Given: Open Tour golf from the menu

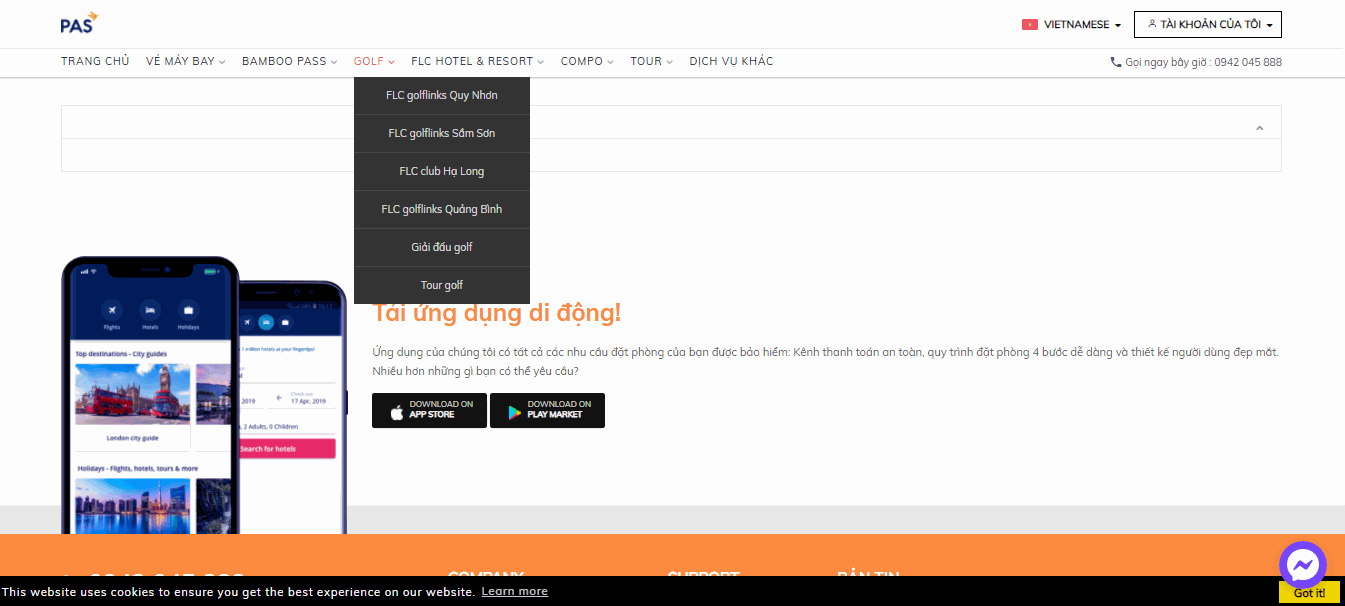Looking at the screenshot, I should click(x=442, y=286).
